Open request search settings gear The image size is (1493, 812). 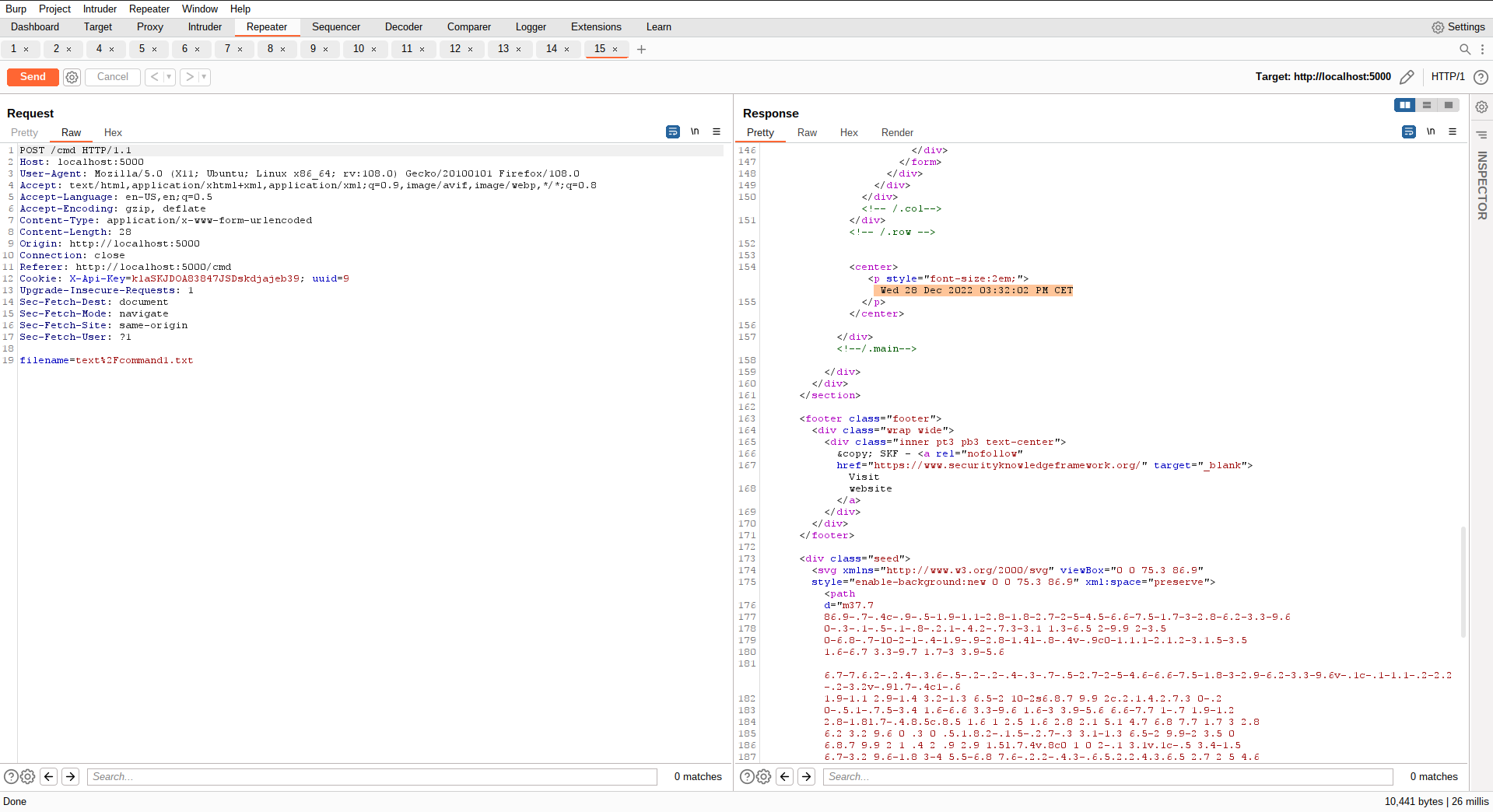(28, 776)
